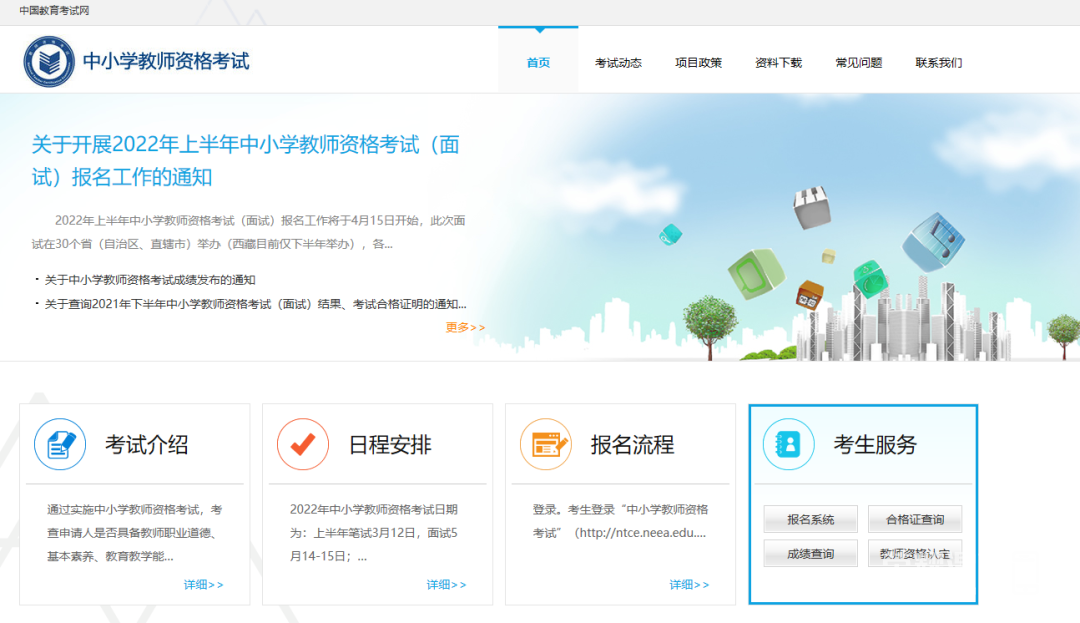Click 详细>> under 报名流程
This screenshot has height=623, width=1080.
689,584
